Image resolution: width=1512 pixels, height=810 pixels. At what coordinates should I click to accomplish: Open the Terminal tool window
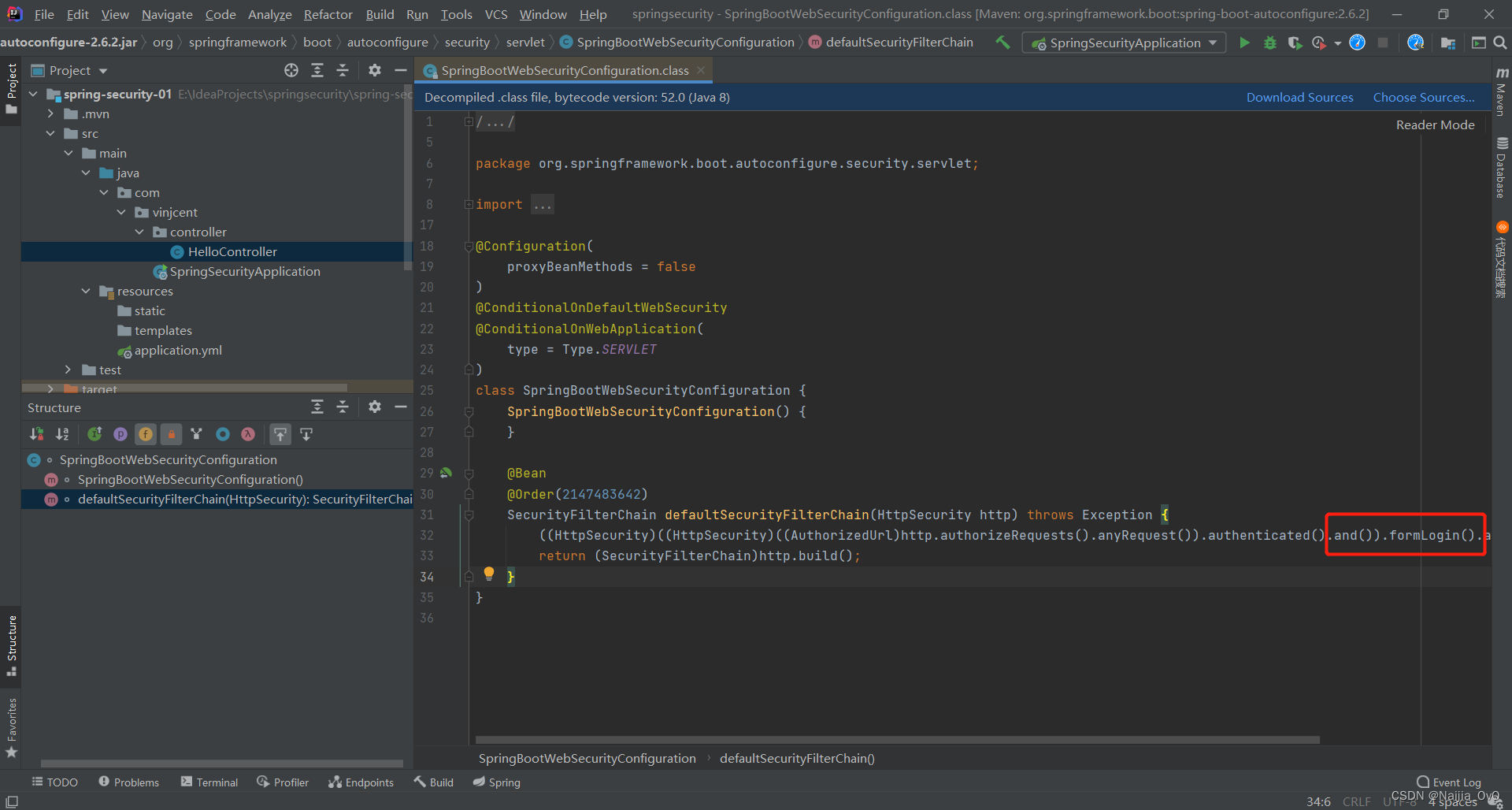[x=209, y=782]
